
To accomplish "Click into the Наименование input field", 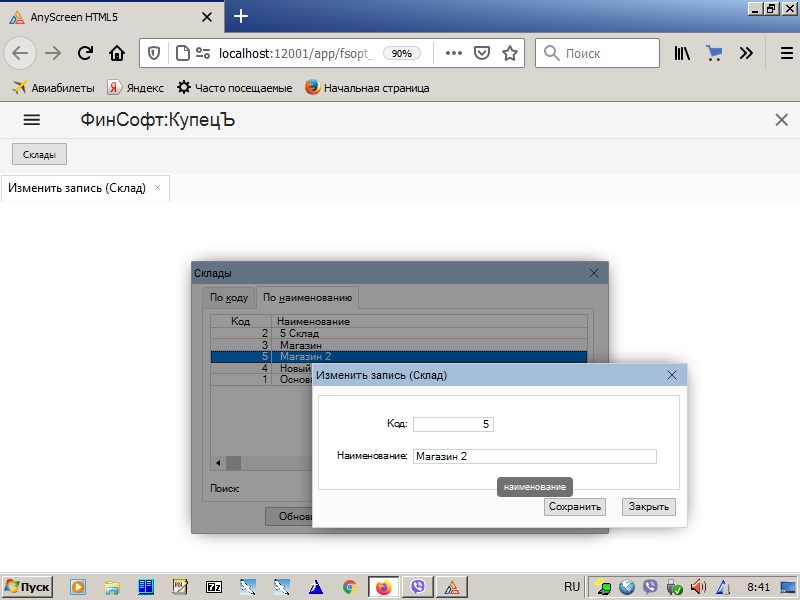I will 534,456.
